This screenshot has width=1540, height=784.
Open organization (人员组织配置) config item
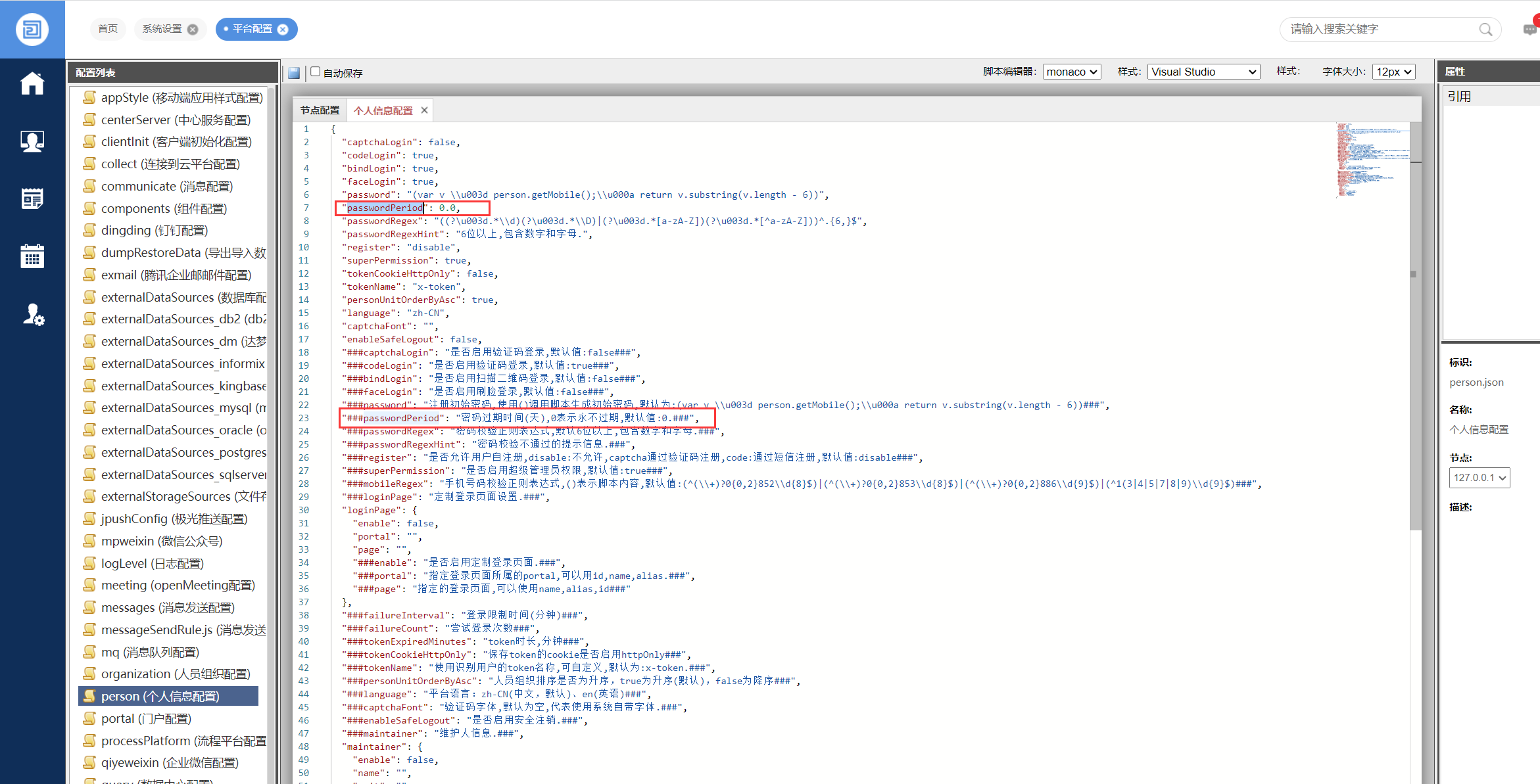[x=175, y=674]
